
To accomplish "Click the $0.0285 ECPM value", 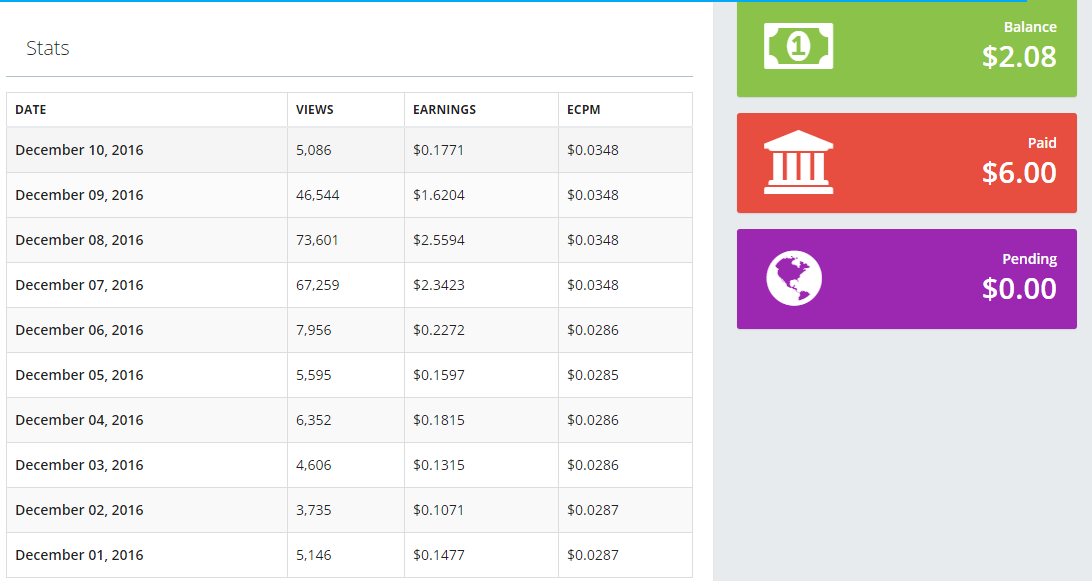I will (x=593, y=375).
